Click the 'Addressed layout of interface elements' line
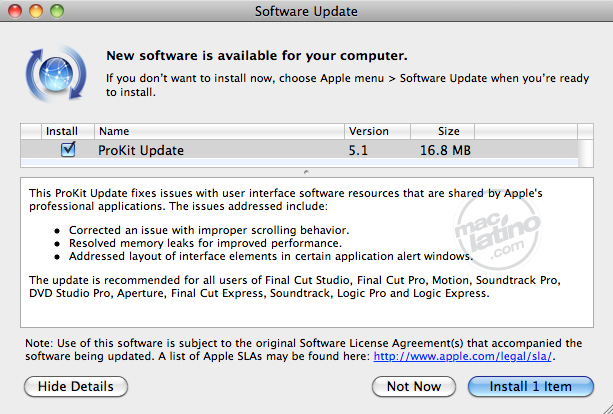Image resolution: width=613 pixels, height=414 pixels. 271,256
